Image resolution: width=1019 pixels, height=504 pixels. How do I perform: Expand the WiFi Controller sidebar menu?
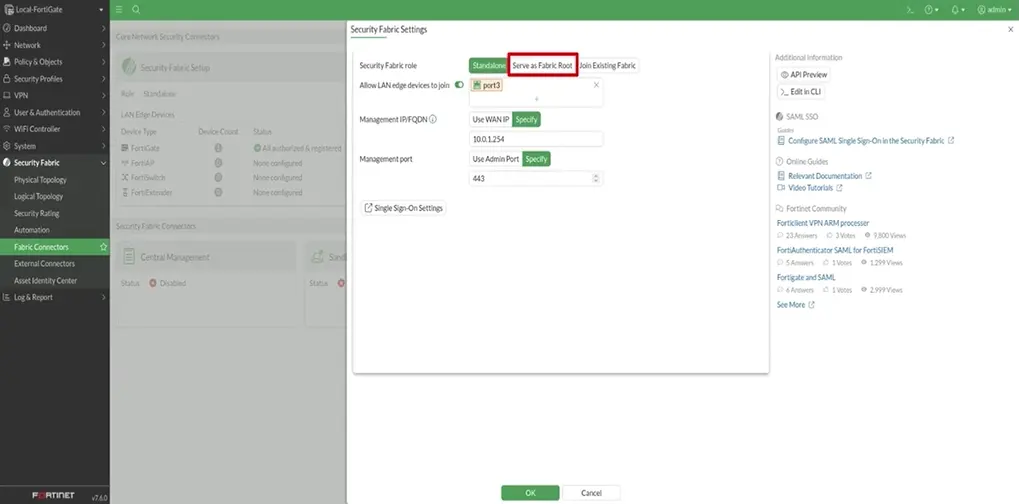pos(55,129)
